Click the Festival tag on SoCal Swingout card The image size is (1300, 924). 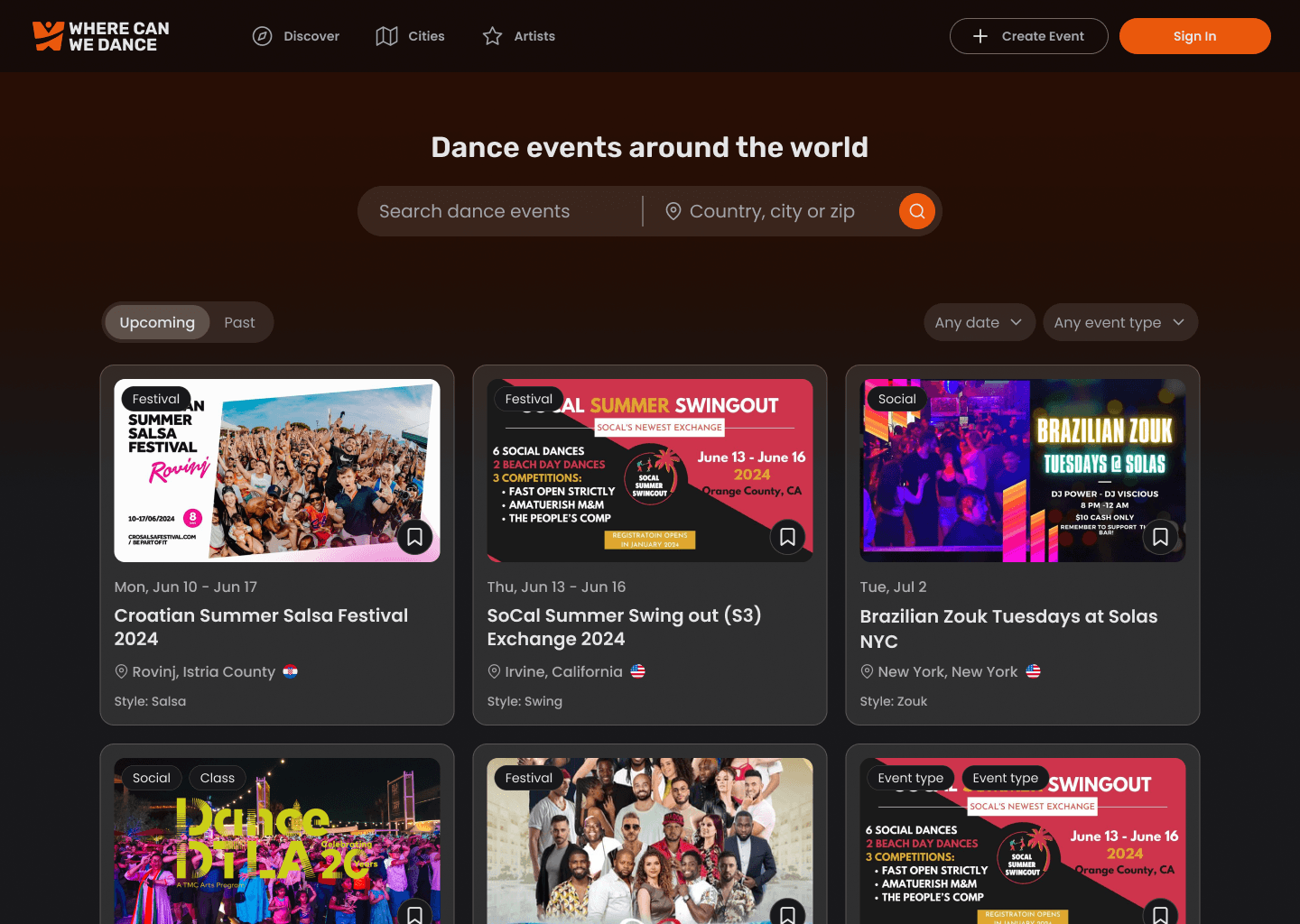click(529, 399)
